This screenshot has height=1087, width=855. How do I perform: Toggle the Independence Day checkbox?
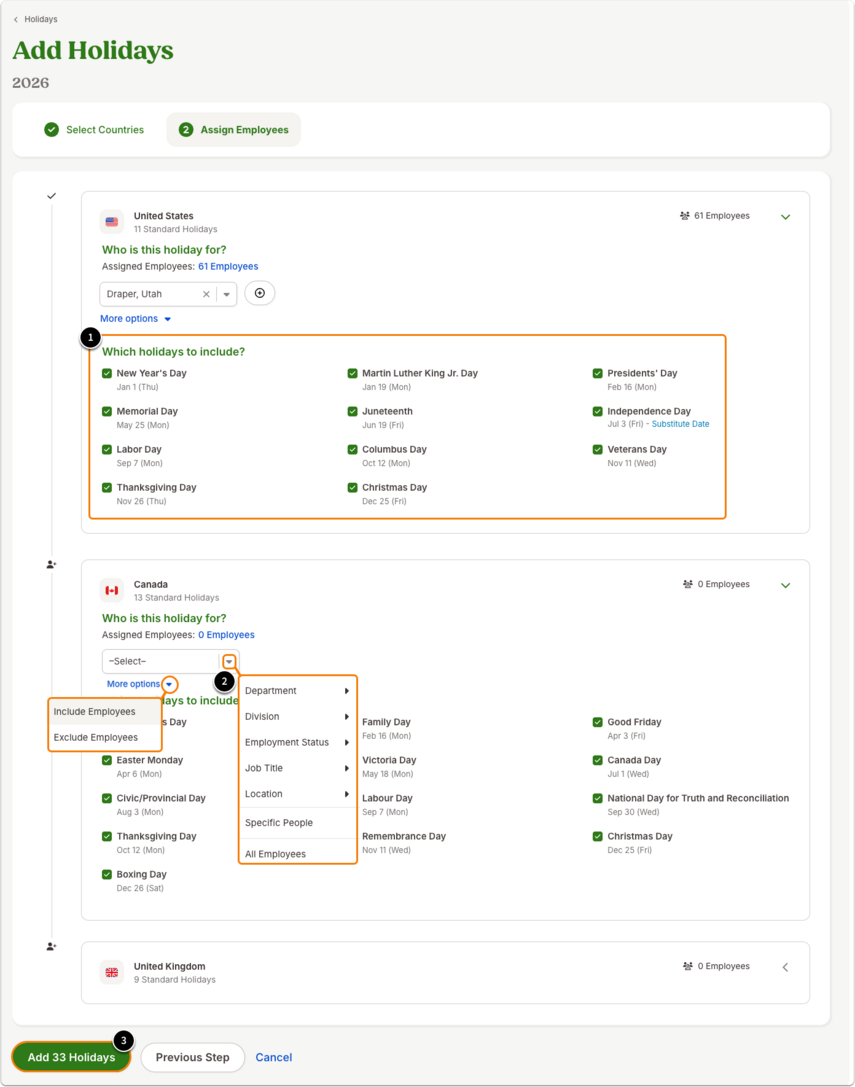click(598, 412)
